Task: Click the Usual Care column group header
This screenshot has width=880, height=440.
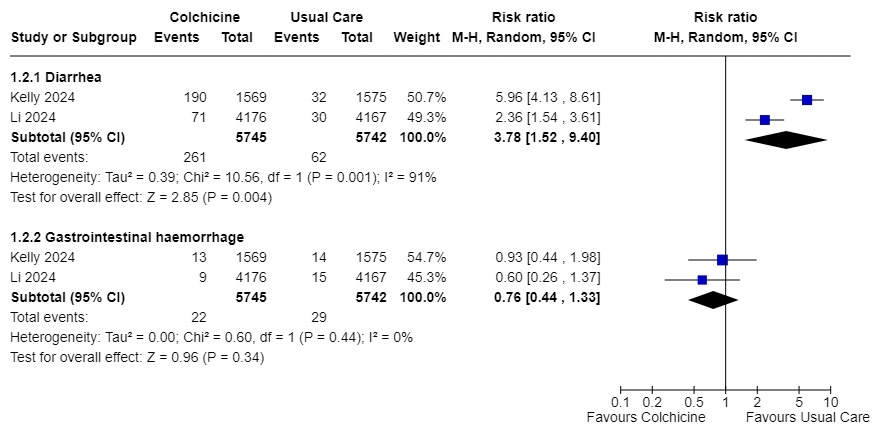Action: pos(326,18)
